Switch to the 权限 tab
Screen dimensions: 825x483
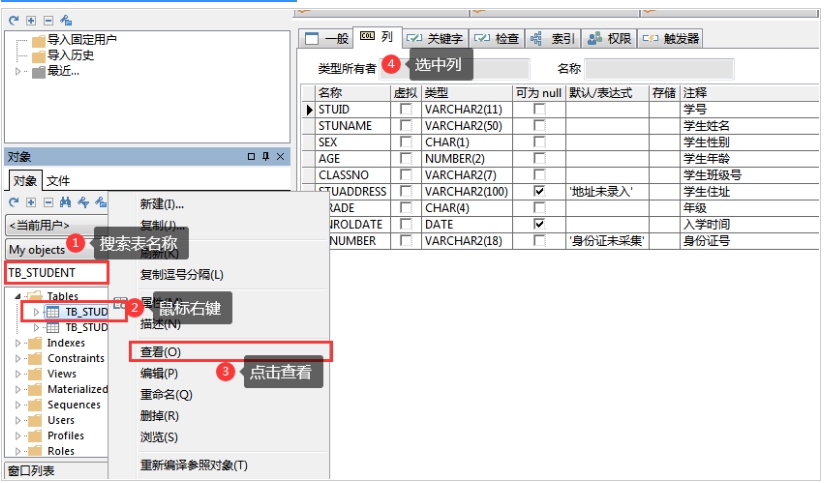pos(609,38)
